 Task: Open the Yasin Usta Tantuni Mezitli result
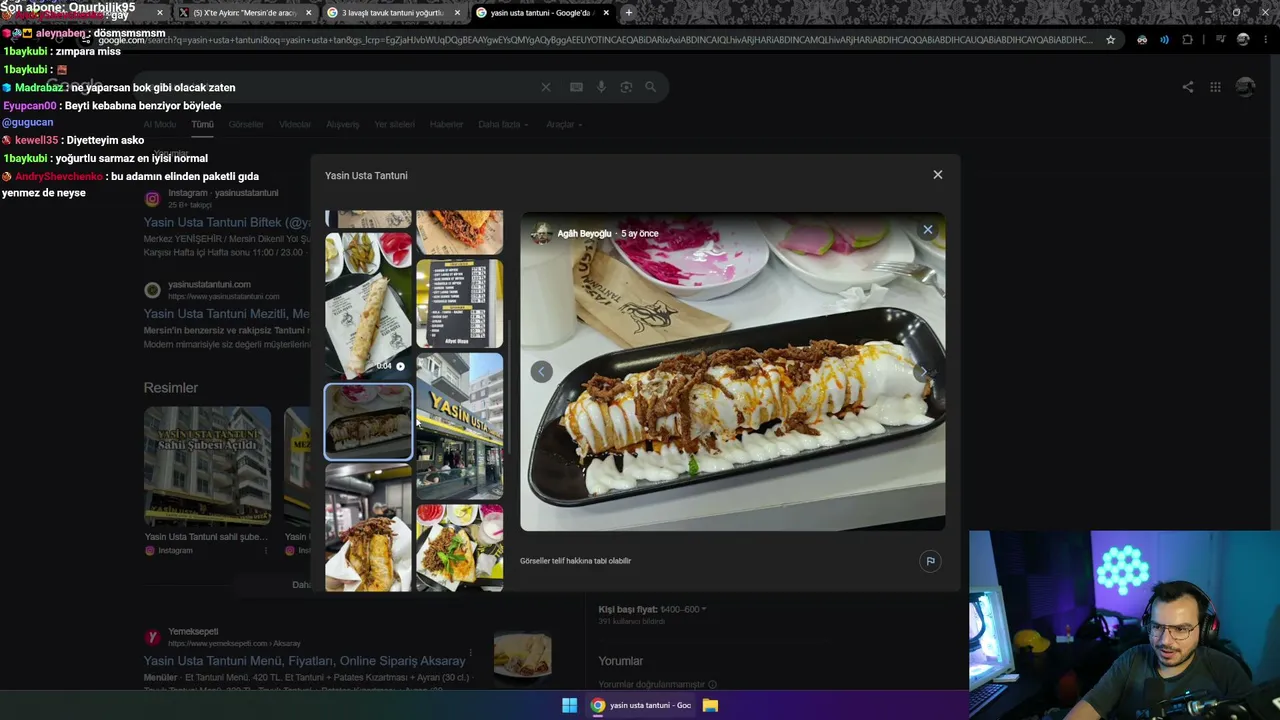pyautogui.click(x=226, y=314)
